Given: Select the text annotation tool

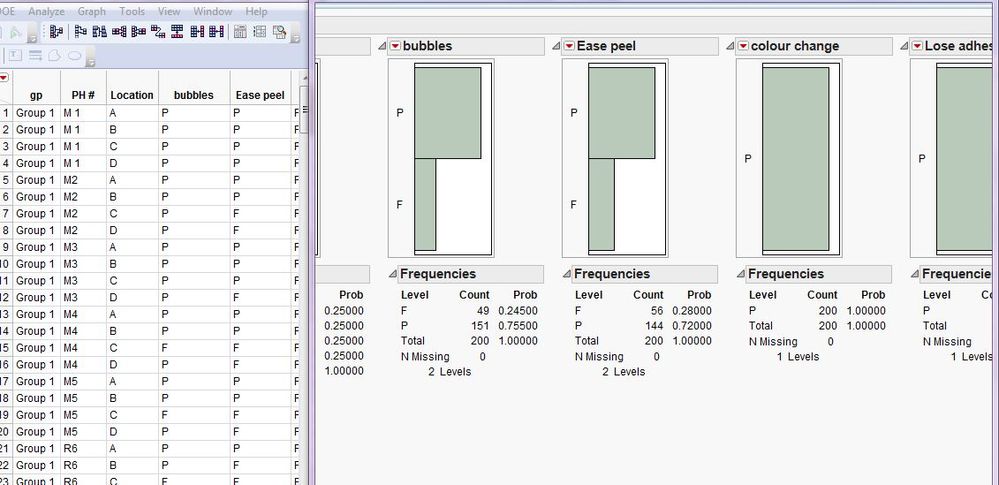Looking at the screenshot, I should (15, 55).
